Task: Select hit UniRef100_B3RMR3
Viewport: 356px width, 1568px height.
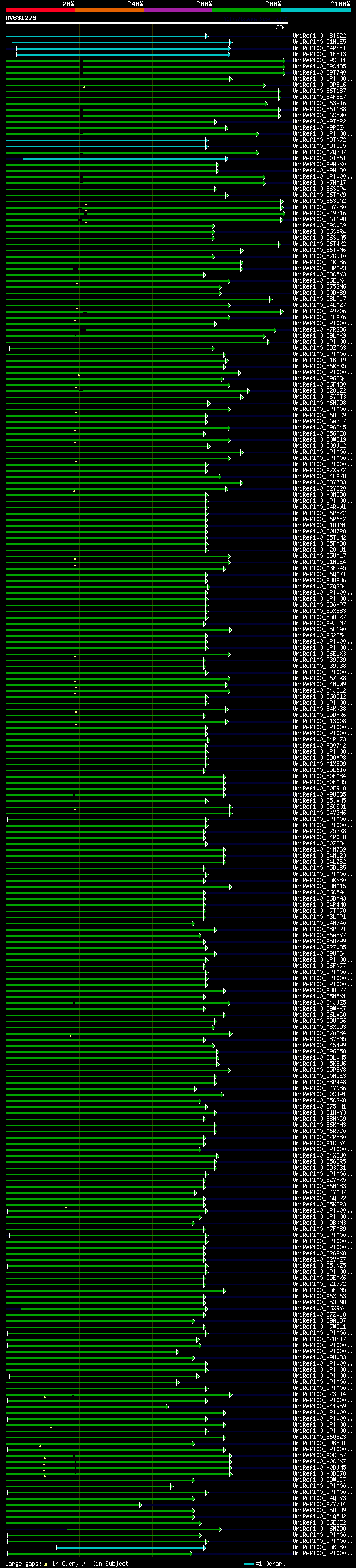Action: [x=319, y=269]
